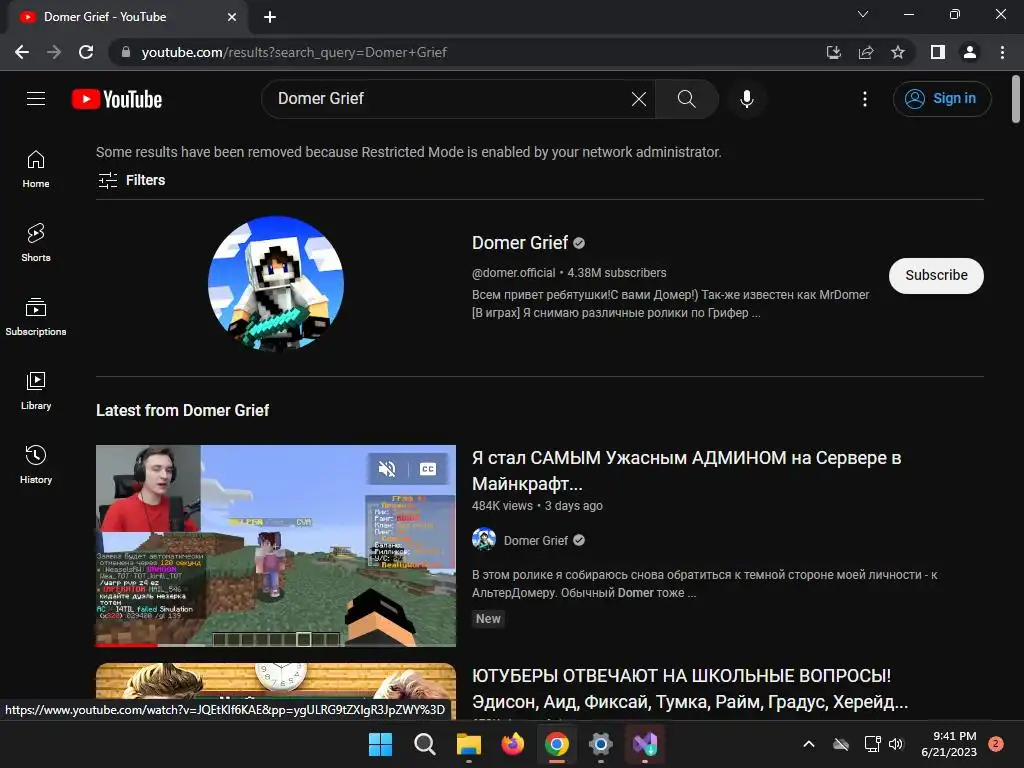Open a new browser tab
The height and width of the screenshot is (768, 1024).
(x=270, y=17)
